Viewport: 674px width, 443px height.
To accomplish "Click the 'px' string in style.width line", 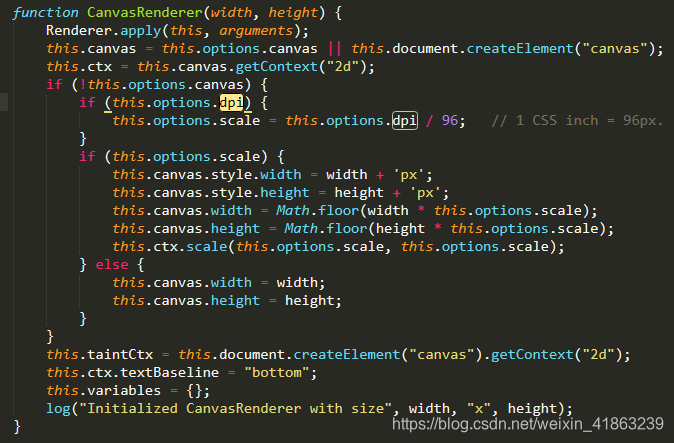I will pos(408,174).
